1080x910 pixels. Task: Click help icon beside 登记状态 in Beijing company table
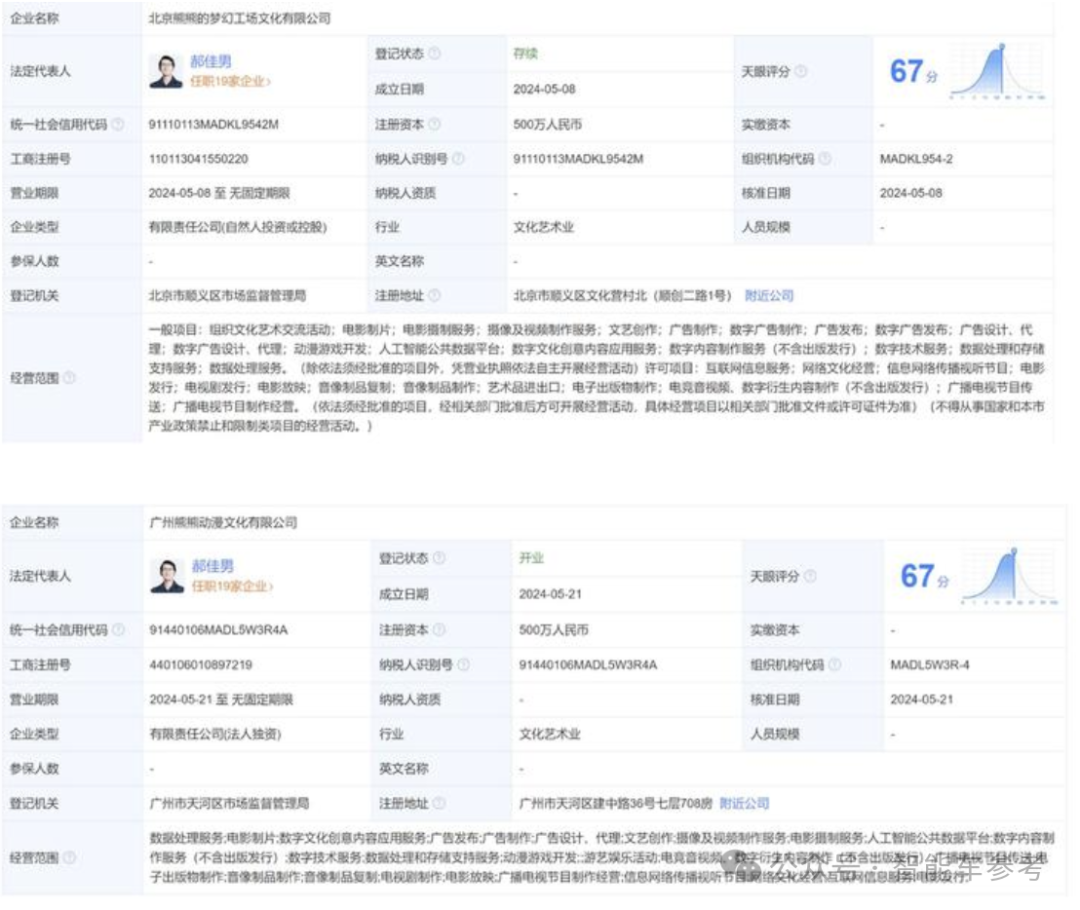pyautogui.click(x=434, y=54)
